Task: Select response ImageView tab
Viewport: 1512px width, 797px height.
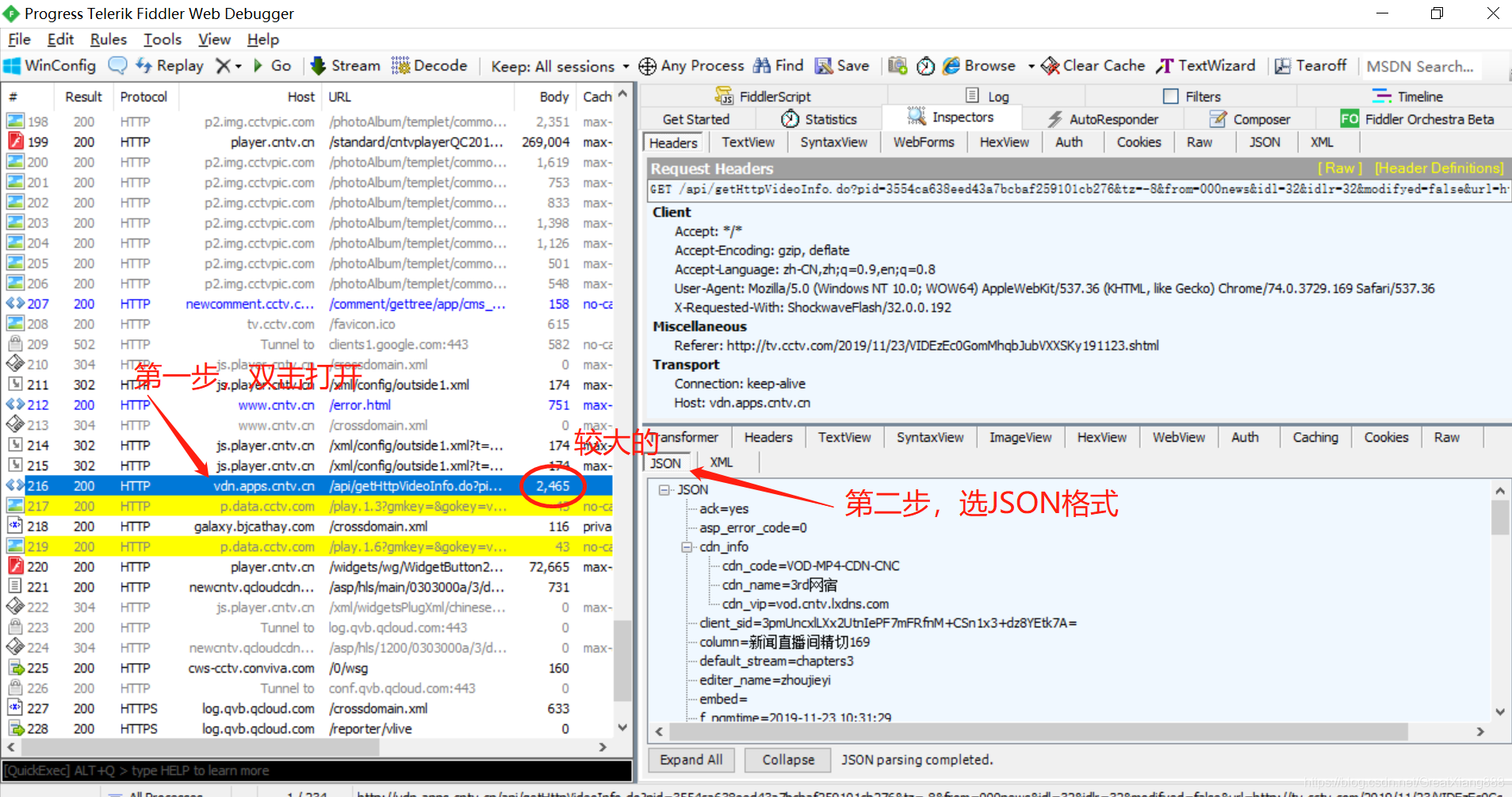Action: tap(1020, 437)
